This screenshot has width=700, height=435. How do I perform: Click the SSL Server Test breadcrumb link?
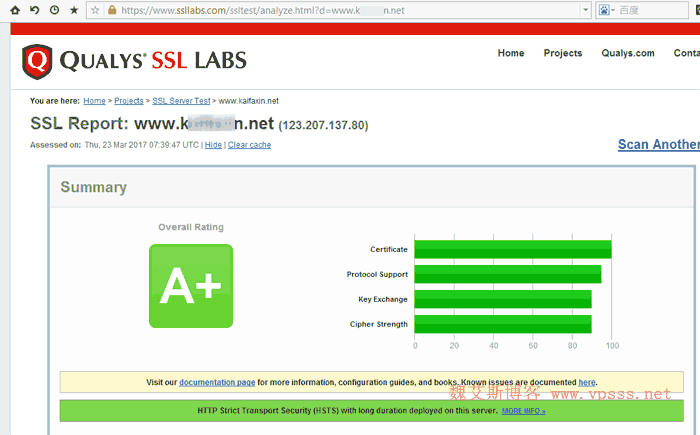click(180, 101)
